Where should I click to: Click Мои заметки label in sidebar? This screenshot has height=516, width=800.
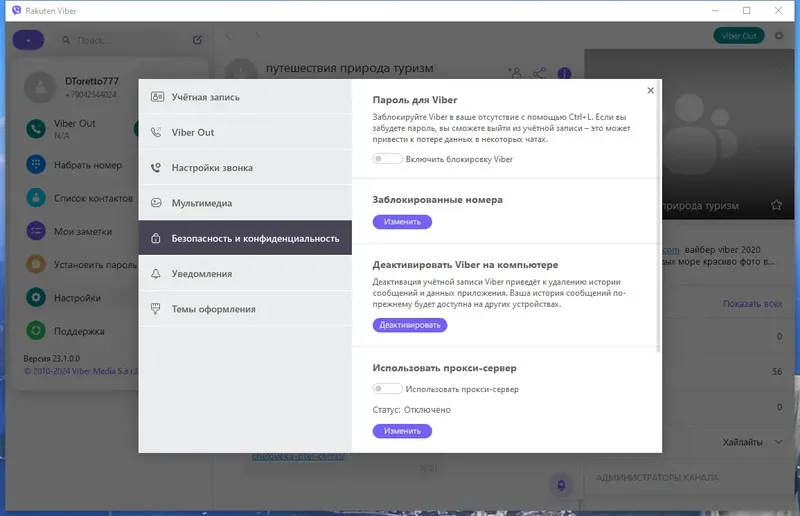click(83, 231)
